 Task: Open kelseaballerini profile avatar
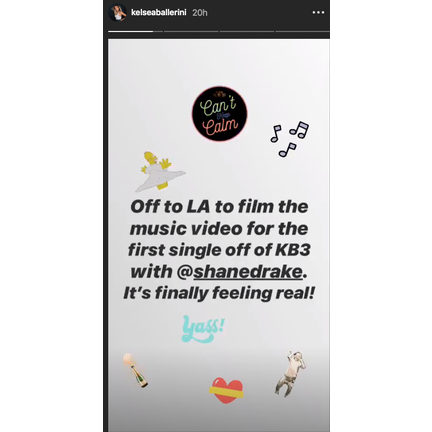118,13
